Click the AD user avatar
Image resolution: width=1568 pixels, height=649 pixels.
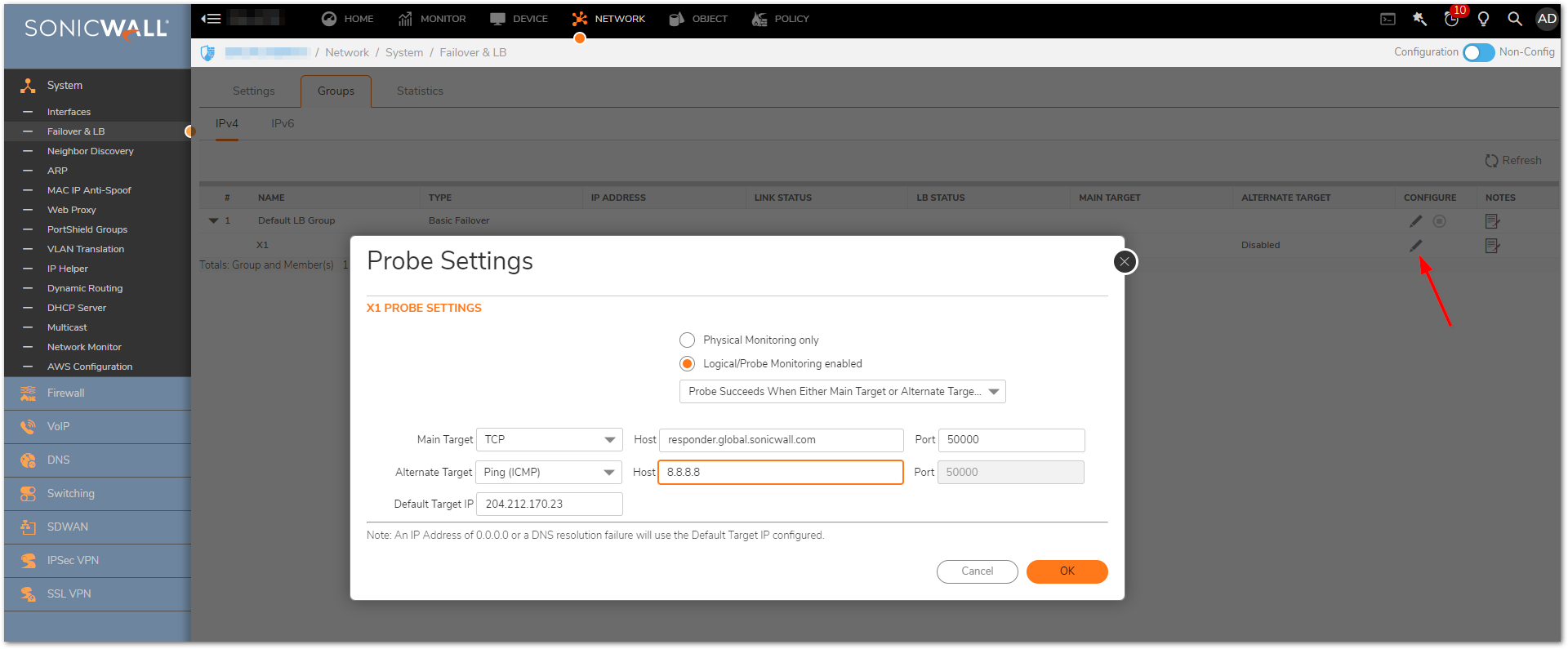point(1546,19)
